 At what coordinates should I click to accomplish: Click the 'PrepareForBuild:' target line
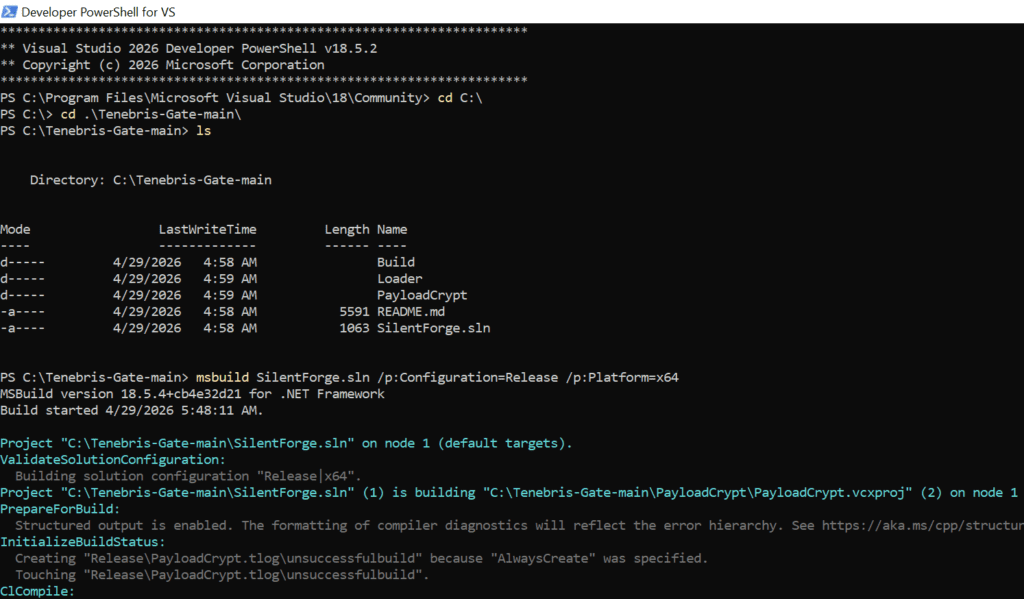(x=60, y=509)
